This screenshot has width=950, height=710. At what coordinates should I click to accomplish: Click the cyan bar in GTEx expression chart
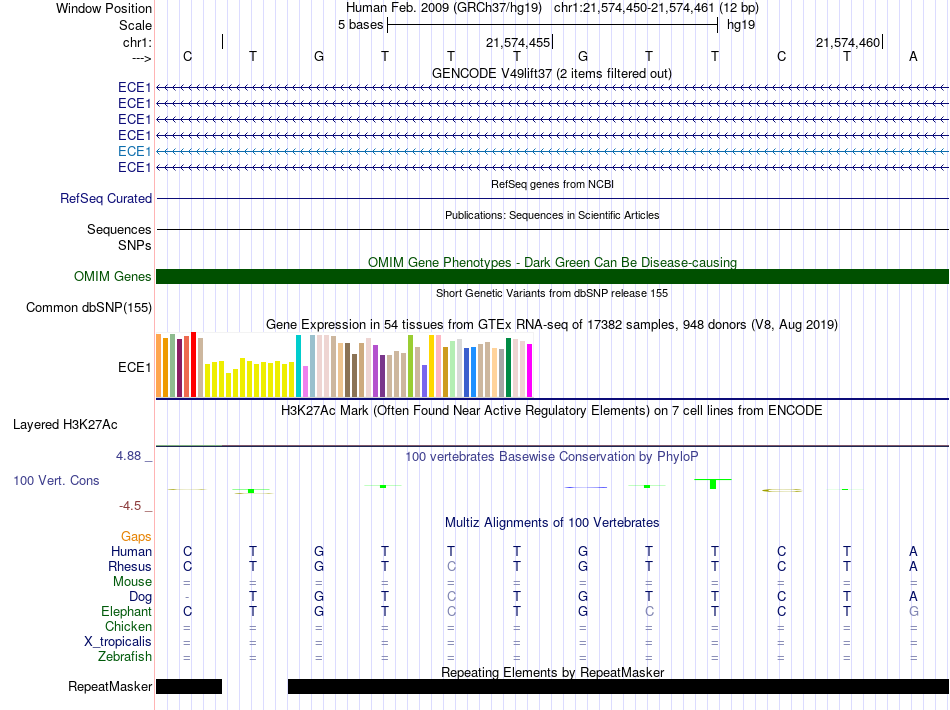(299, 366)
